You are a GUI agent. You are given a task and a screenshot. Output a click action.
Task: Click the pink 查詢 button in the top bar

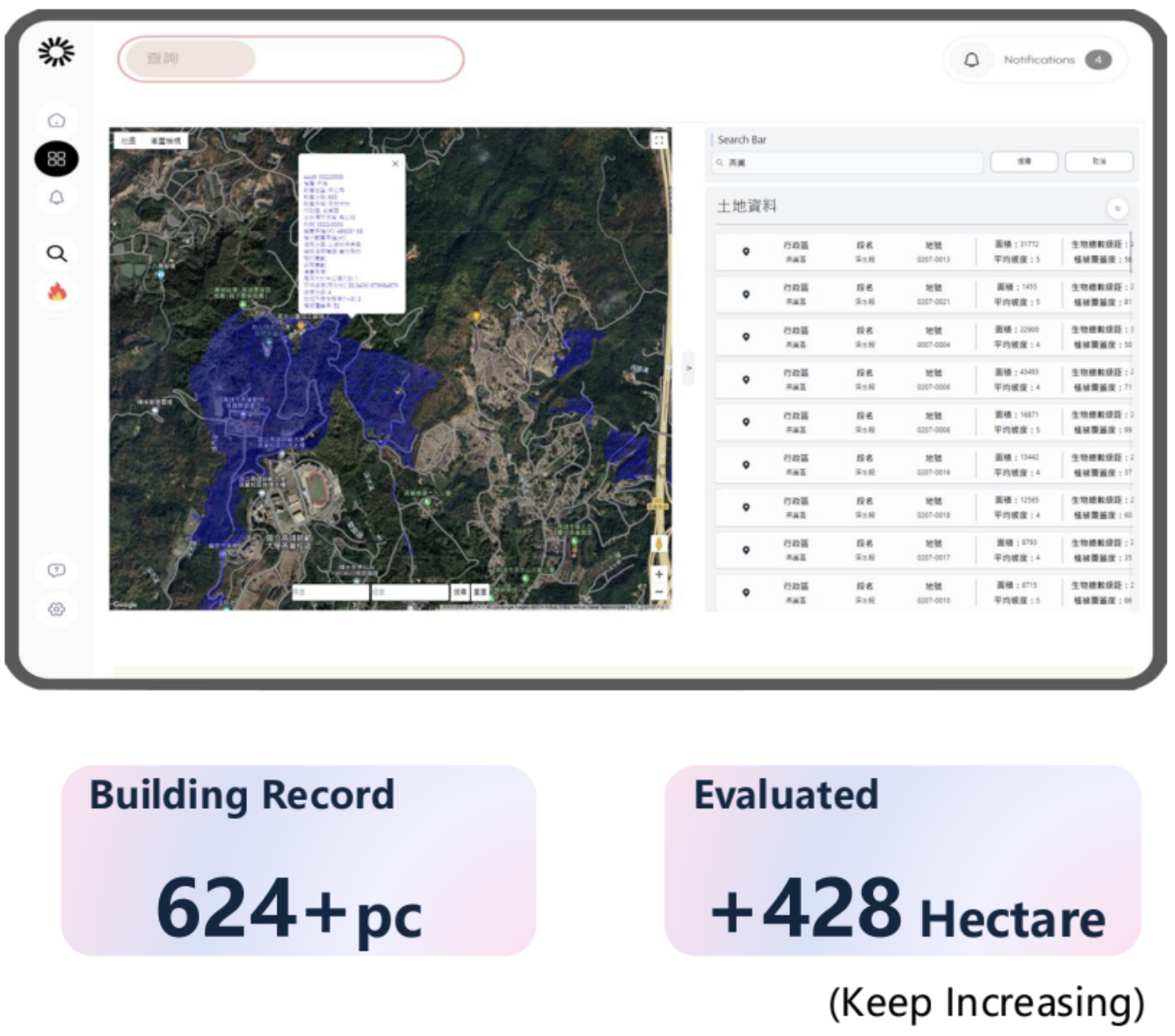(190, 59)
